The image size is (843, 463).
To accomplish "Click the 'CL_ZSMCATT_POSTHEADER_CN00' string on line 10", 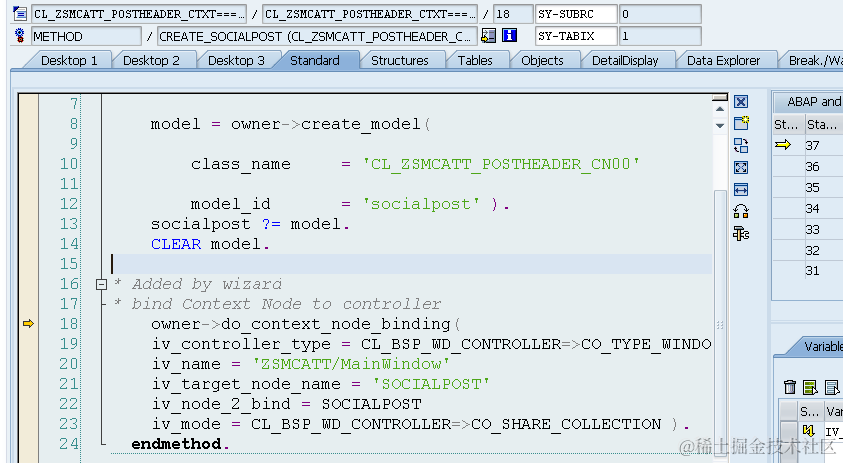I will click(x=501, y=164).
